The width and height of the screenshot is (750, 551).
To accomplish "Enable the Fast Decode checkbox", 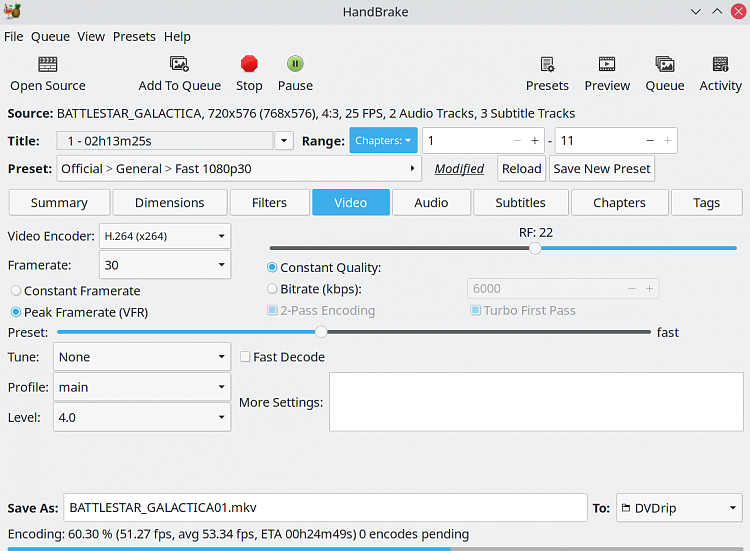I will click(245, 357).
